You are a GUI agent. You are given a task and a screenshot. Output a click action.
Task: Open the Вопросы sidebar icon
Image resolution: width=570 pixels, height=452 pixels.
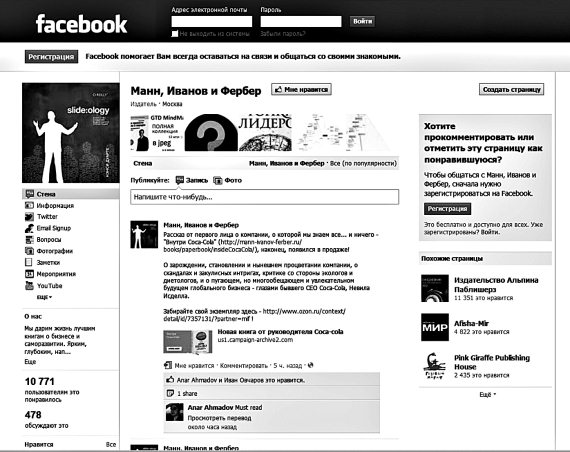pyautogui.click(x=29, y=240)
